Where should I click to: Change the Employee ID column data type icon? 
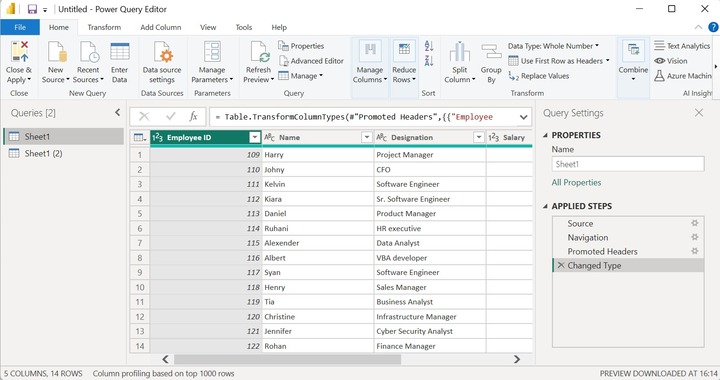click(x=158, y=137)
